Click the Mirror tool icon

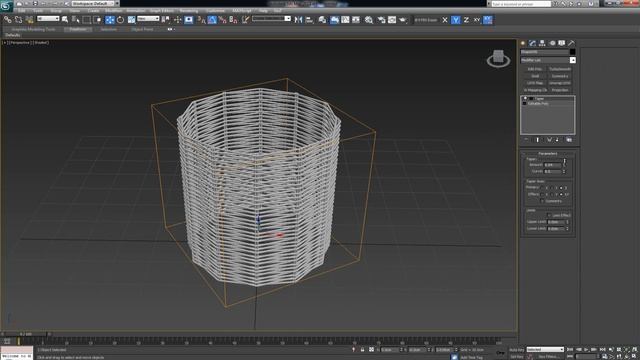click(x=298, y=20)
